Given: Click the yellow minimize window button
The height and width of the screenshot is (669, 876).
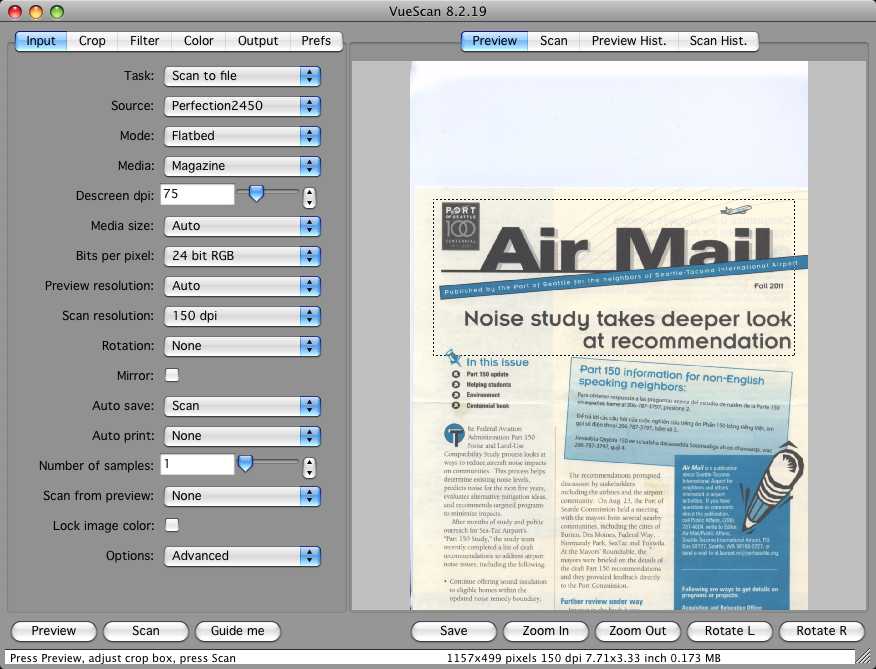Looking at the screenshot, I should click(36, 12).
